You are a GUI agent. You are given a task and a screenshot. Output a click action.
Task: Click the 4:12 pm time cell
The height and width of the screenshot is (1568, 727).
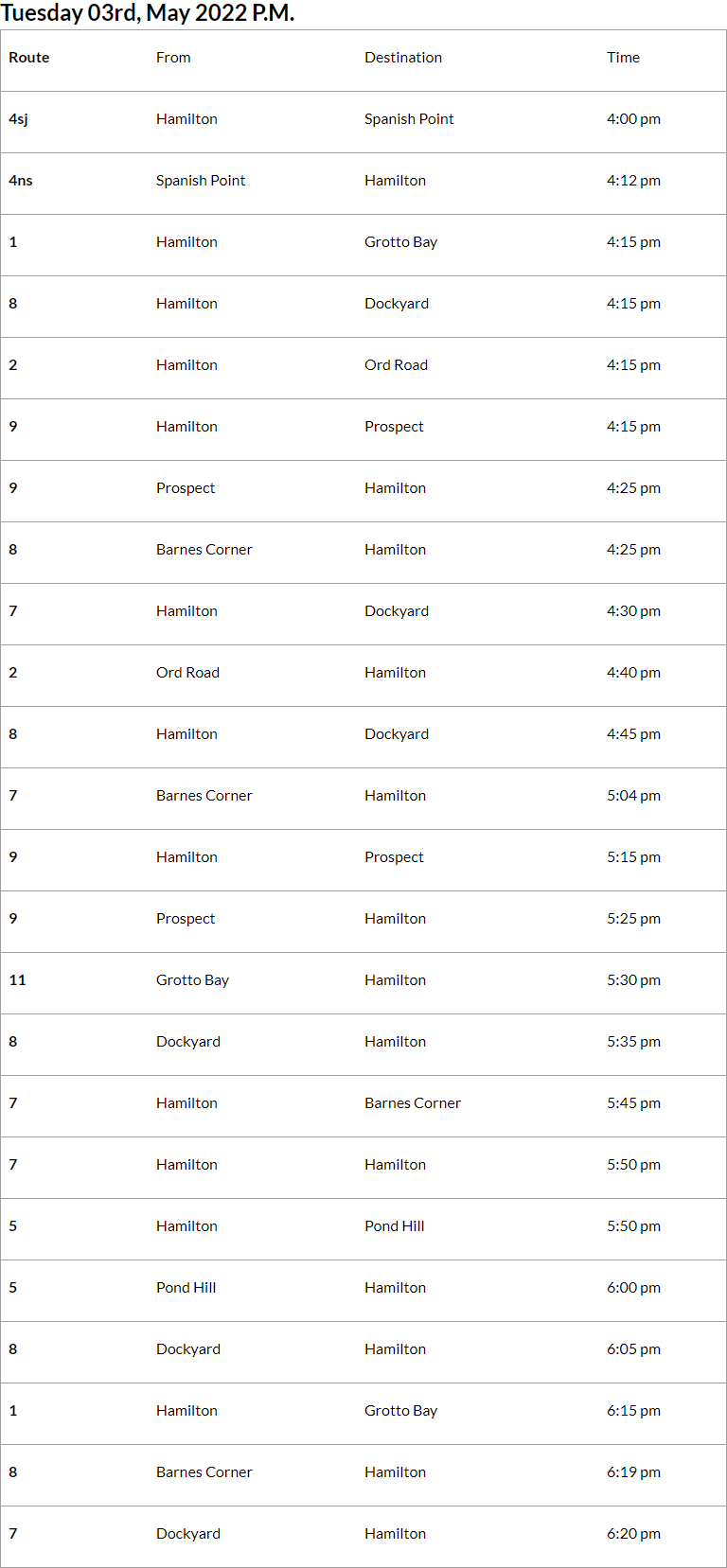point(633,181)
